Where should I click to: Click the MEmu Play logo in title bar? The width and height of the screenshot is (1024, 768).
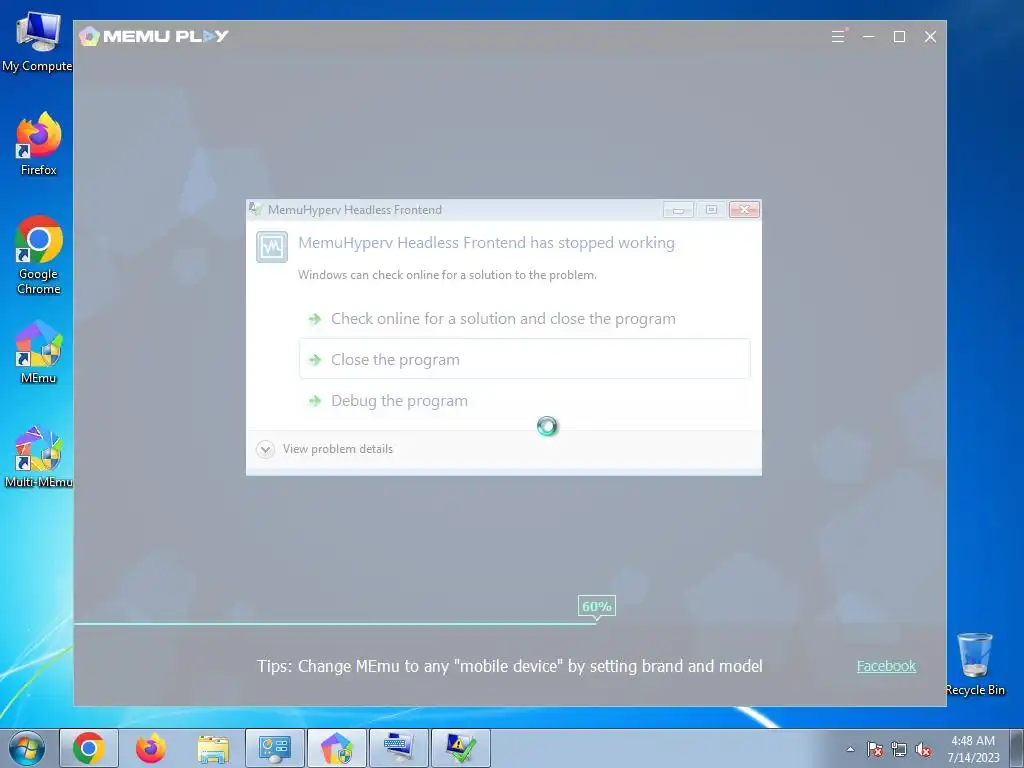tap(153, 36)
